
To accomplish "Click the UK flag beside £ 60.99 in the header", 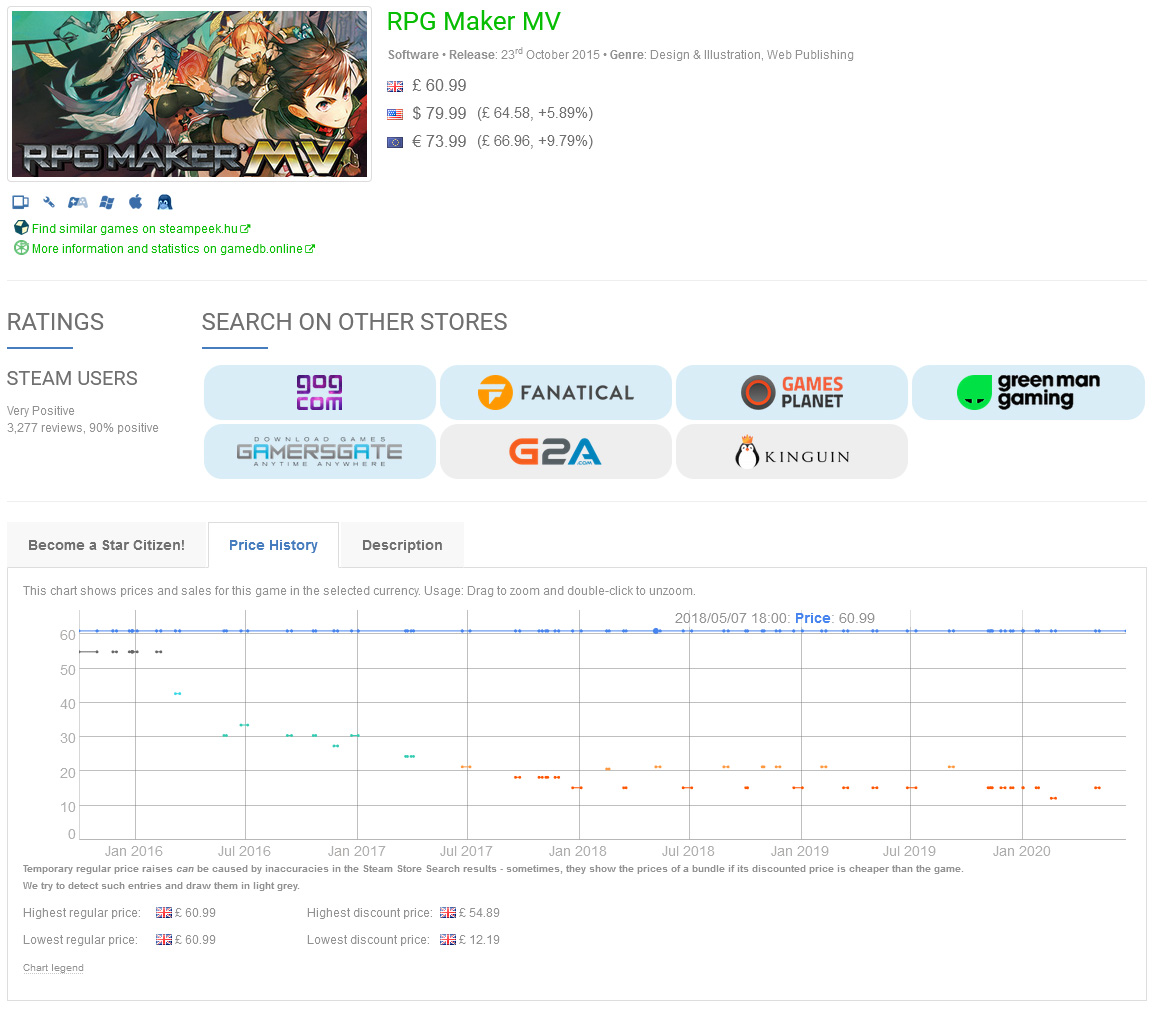I will click(395, 86).
